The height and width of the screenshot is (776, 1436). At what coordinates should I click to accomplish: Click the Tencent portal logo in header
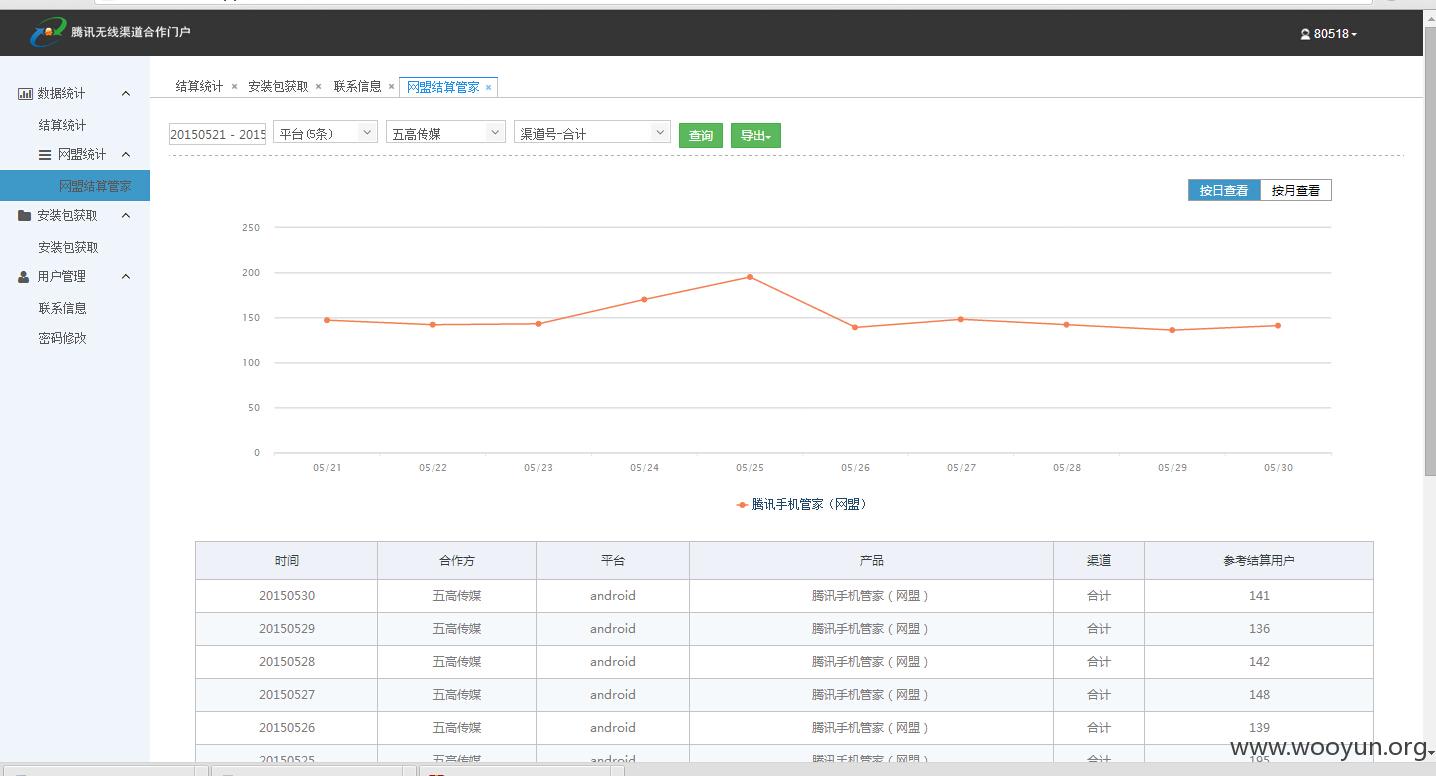(47, 33)
